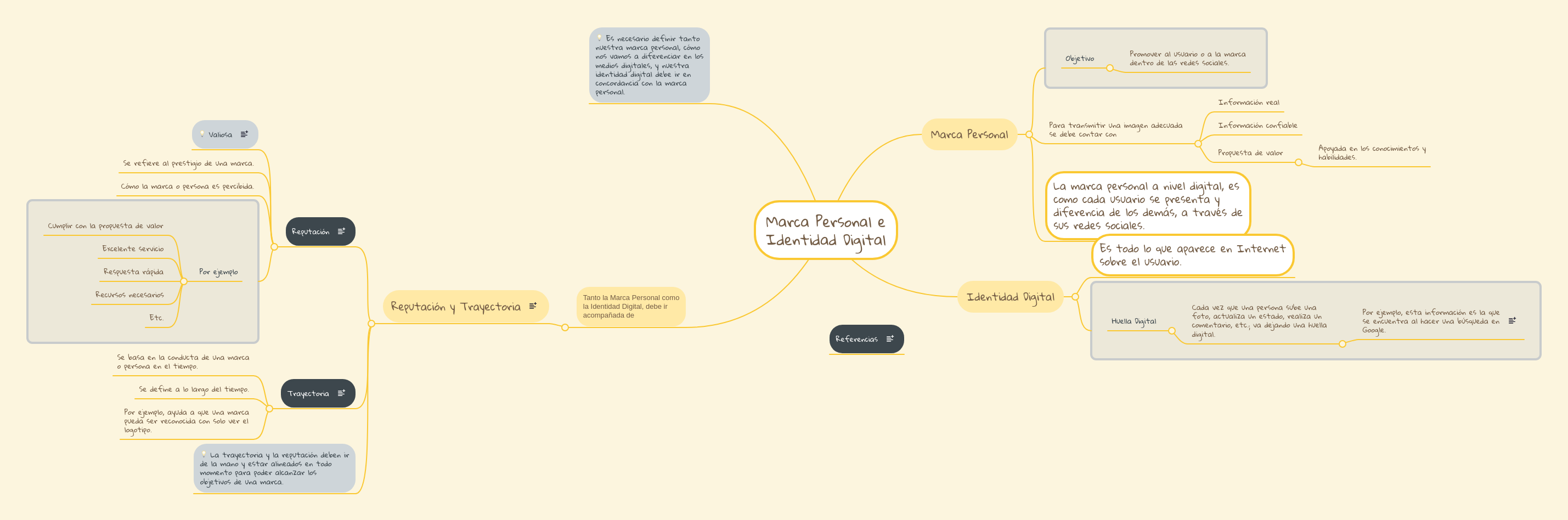Open the note icon on Trayectoria node

click(x=341, y=393)
